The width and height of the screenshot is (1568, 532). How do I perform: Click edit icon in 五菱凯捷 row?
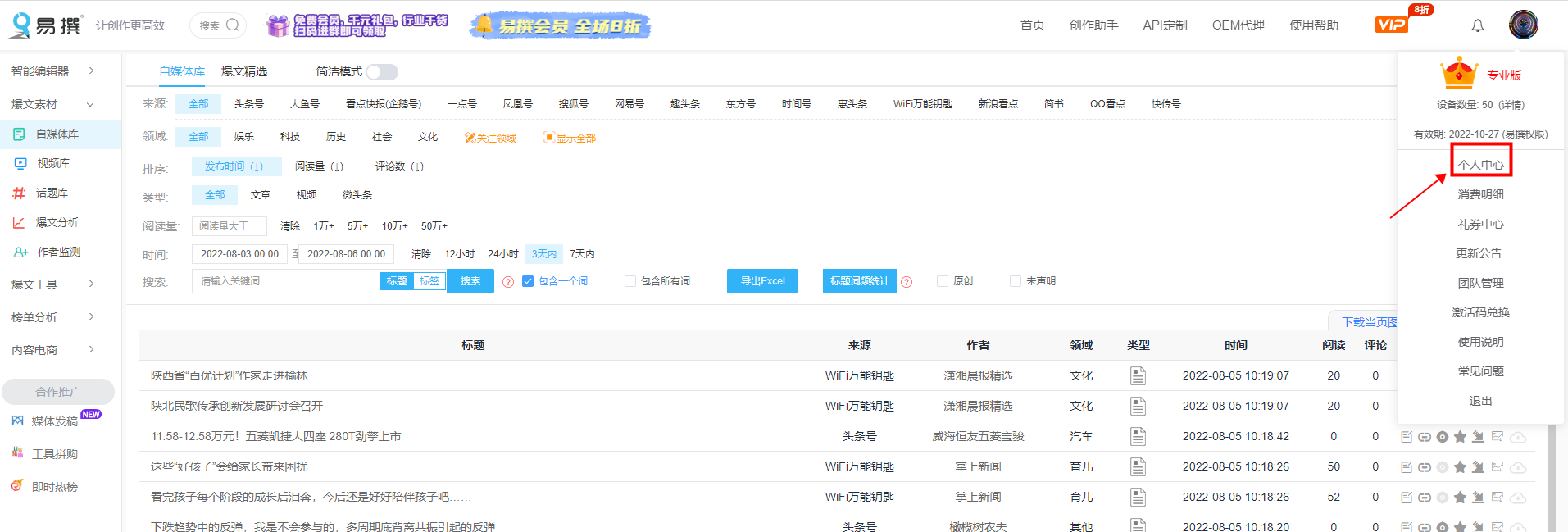1407,437
